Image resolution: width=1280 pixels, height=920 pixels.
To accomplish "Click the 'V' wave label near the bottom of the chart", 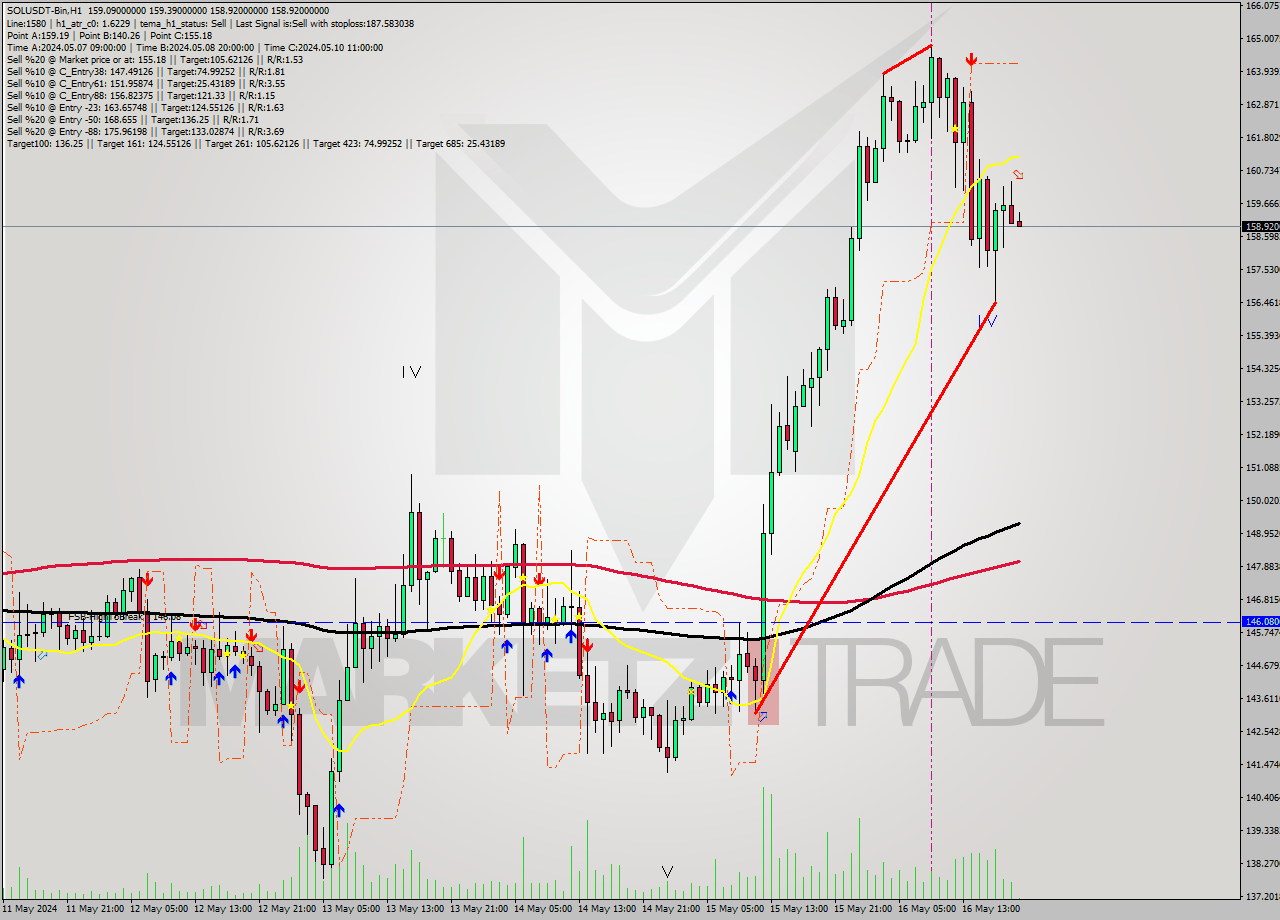I will click(667, 872).
